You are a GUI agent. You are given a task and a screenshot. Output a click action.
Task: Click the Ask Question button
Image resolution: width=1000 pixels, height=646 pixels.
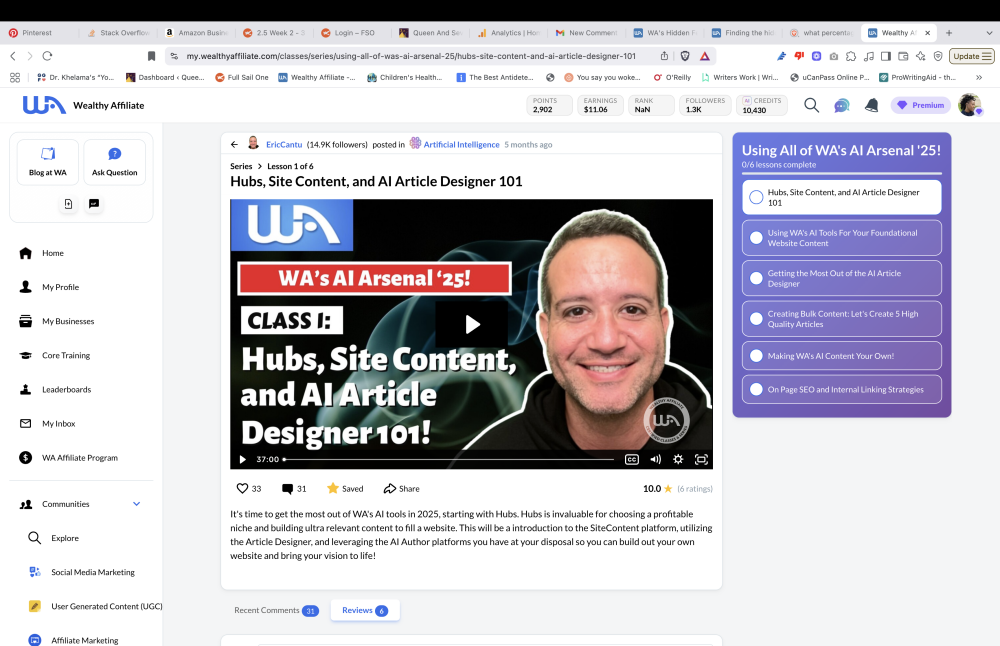click(x=114, y=162)
